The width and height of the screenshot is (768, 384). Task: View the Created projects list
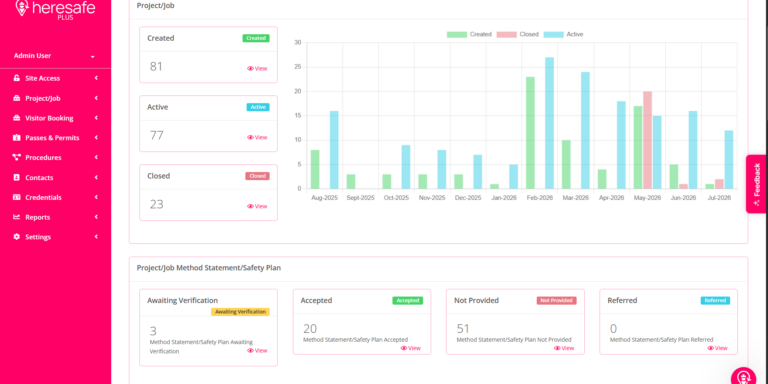[x=257, y=69]
